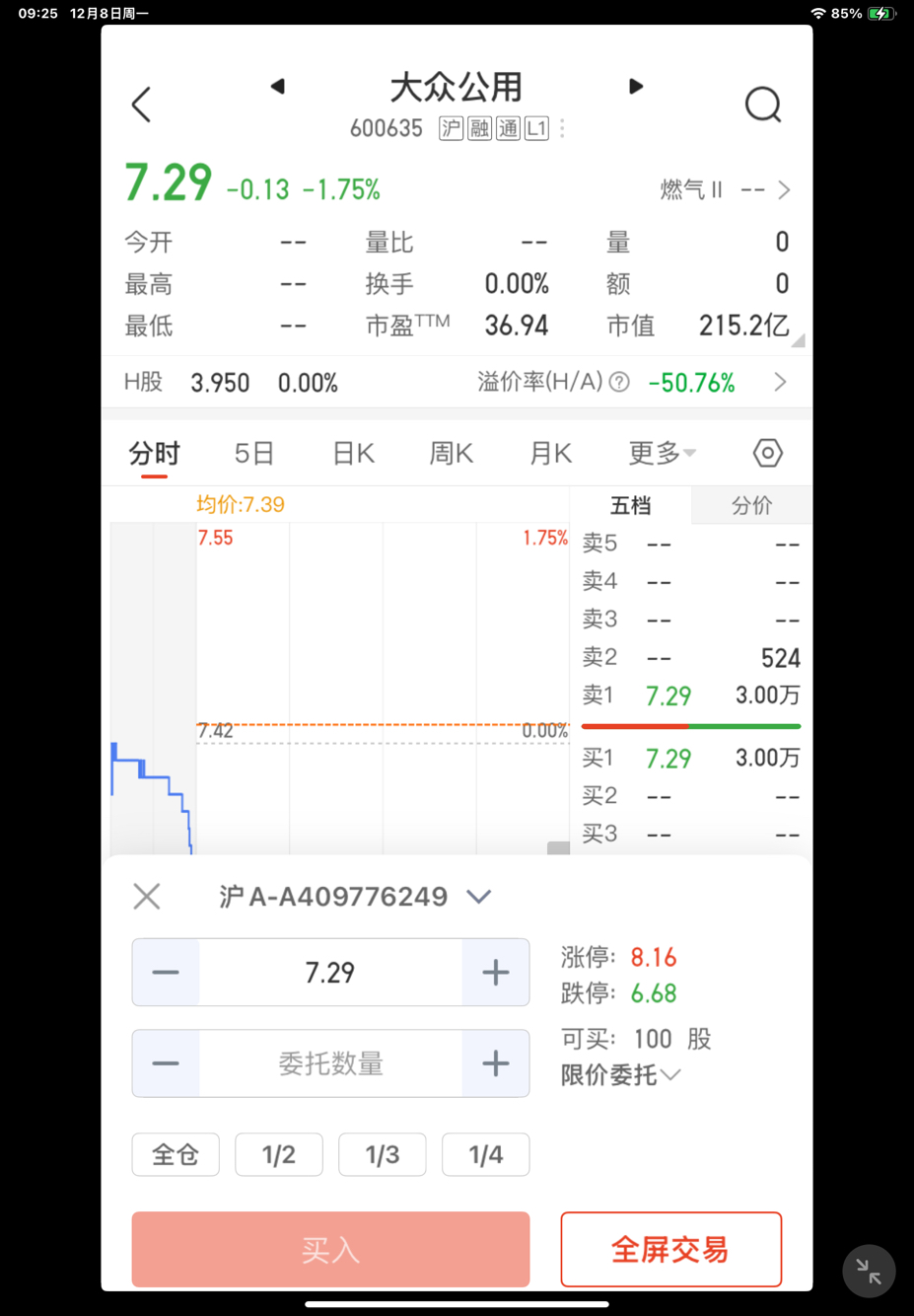Choose 1/4 position size
This screenshot has width=914, height=1316.
pos(486,1154)
